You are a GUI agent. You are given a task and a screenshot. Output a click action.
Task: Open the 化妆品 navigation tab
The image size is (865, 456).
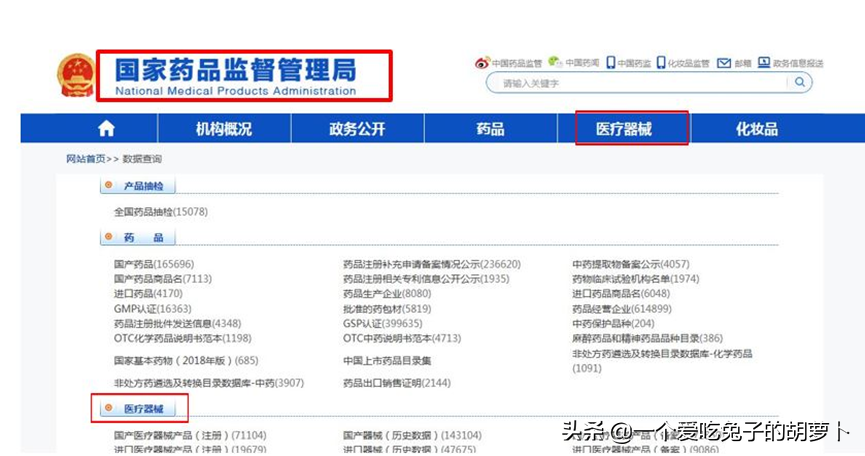(x=756, y=129)
